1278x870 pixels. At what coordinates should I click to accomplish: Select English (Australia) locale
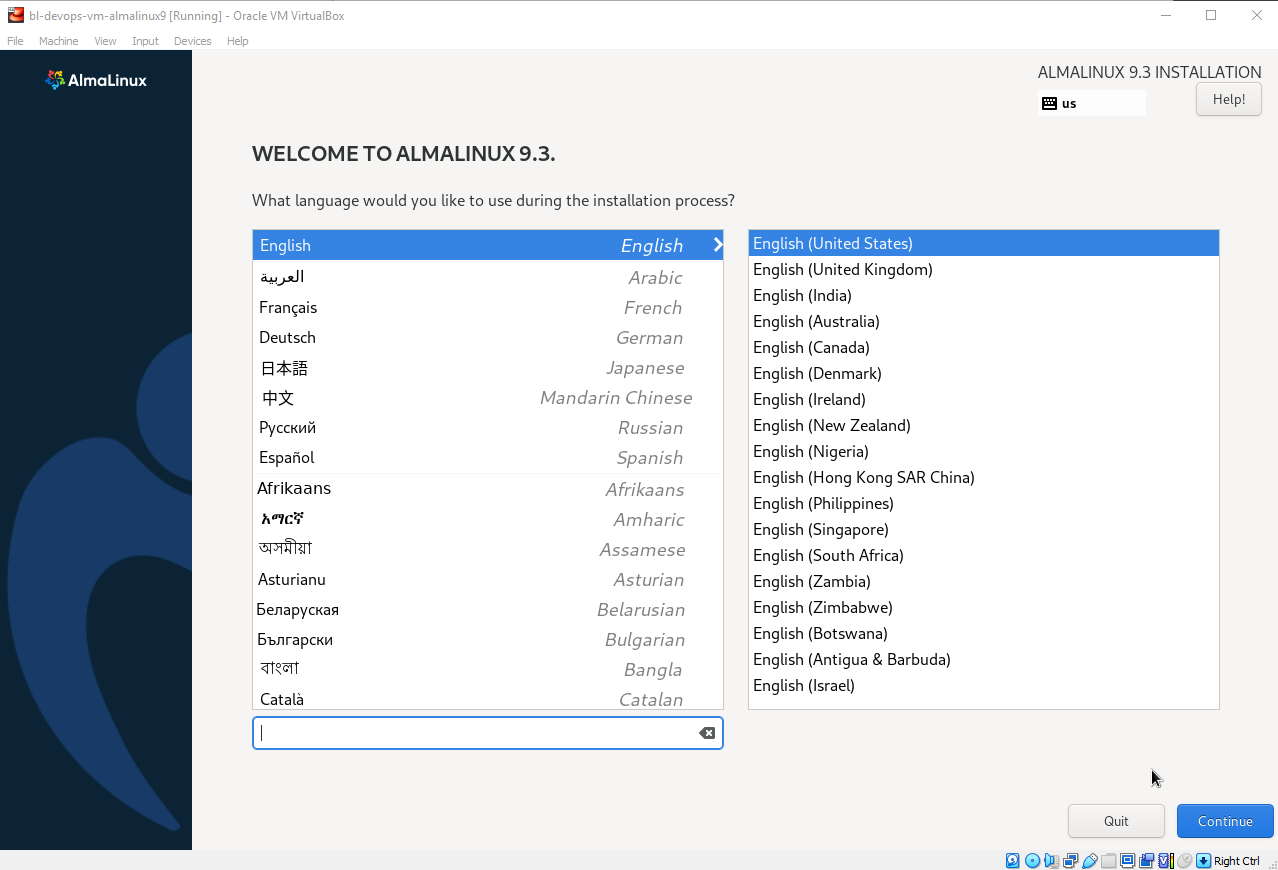(x=984, y=321)
